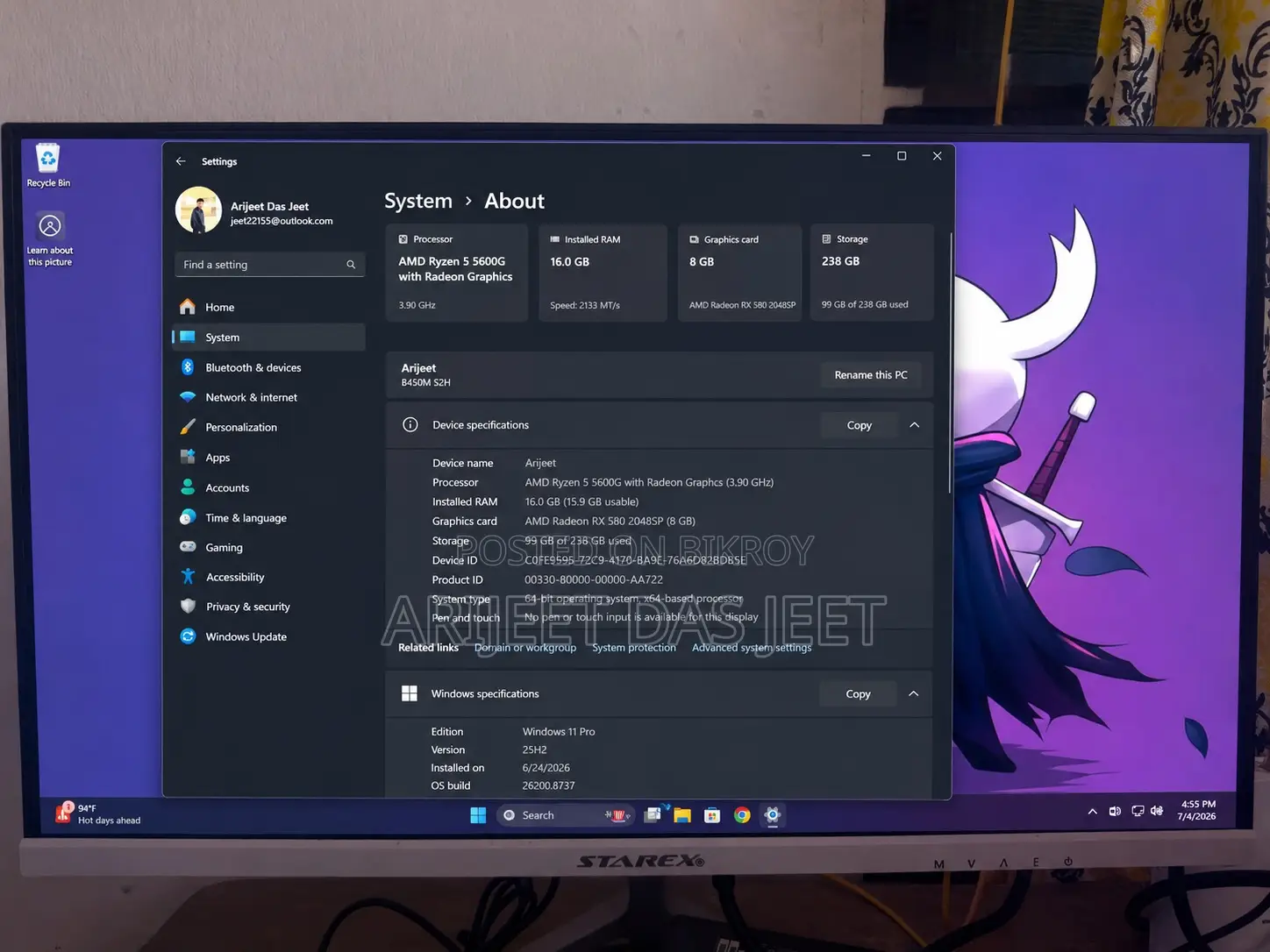Open Personalization settings
This screenshot has height=952, width=1270.
268,428
